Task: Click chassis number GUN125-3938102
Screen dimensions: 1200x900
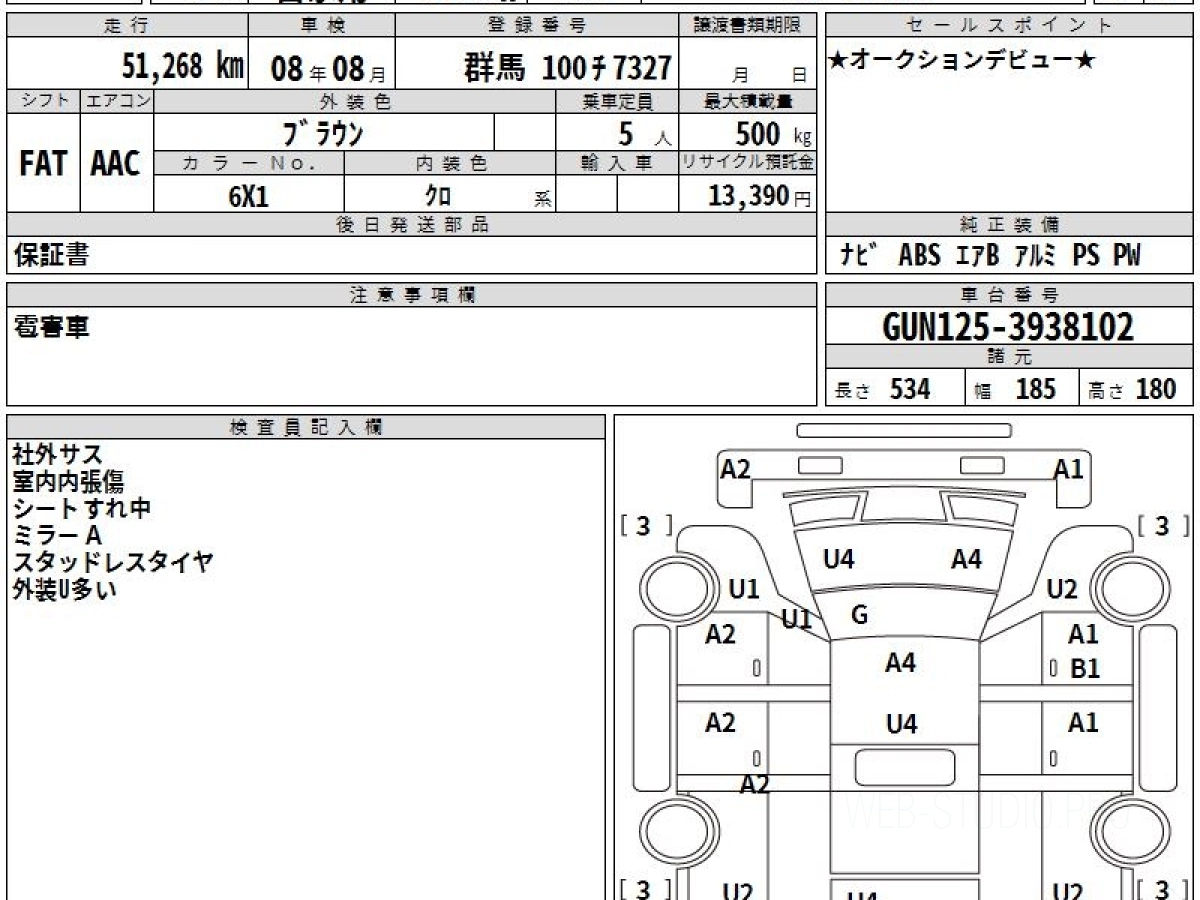Action: click(1008, 326)
